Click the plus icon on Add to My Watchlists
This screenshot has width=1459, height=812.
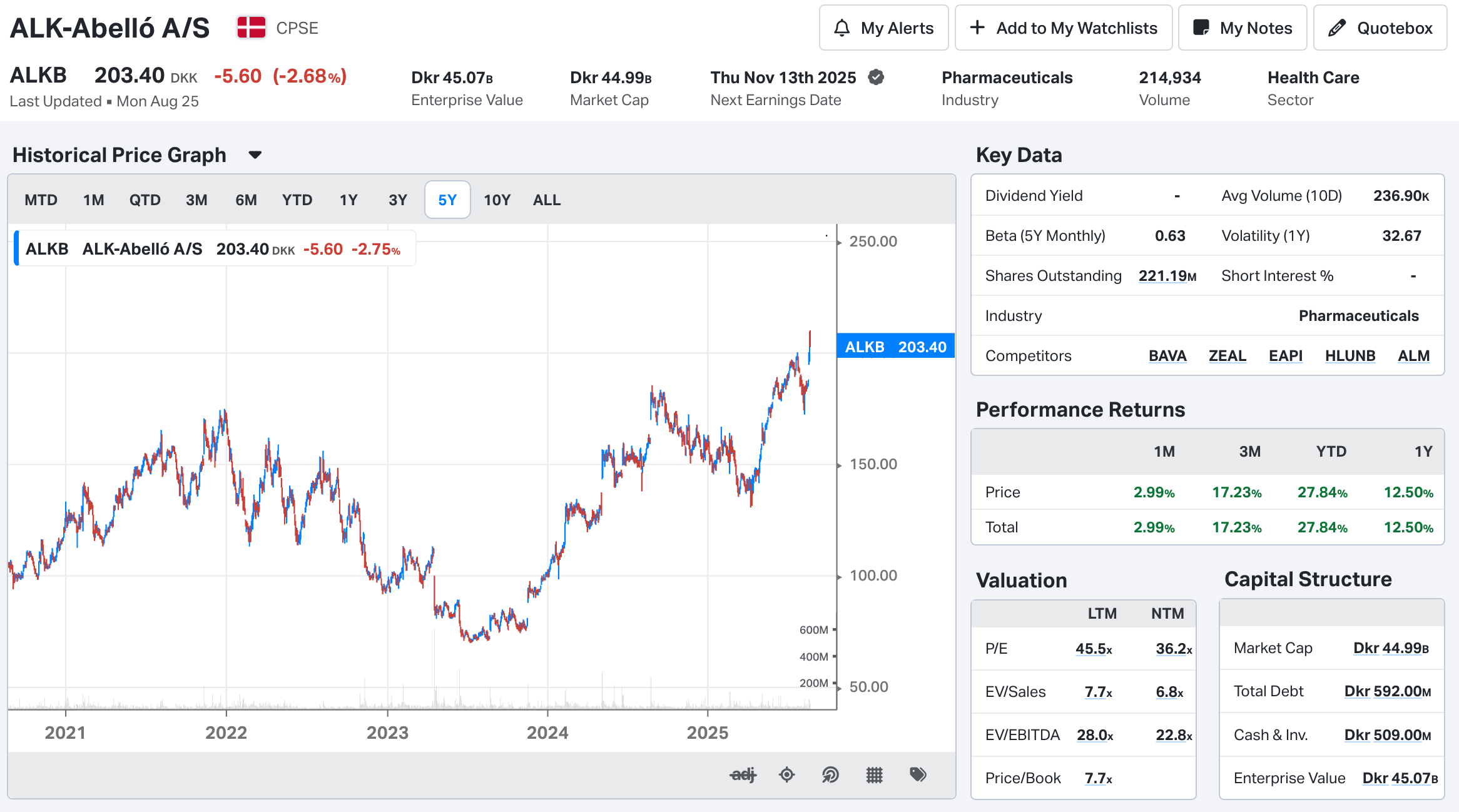pyautogui.click(x=977, y=28)
